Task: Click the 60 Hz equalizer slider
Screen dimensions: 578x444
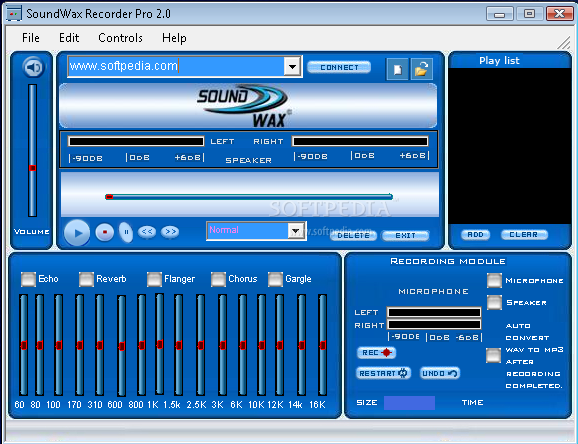Action: coord(24,345)
